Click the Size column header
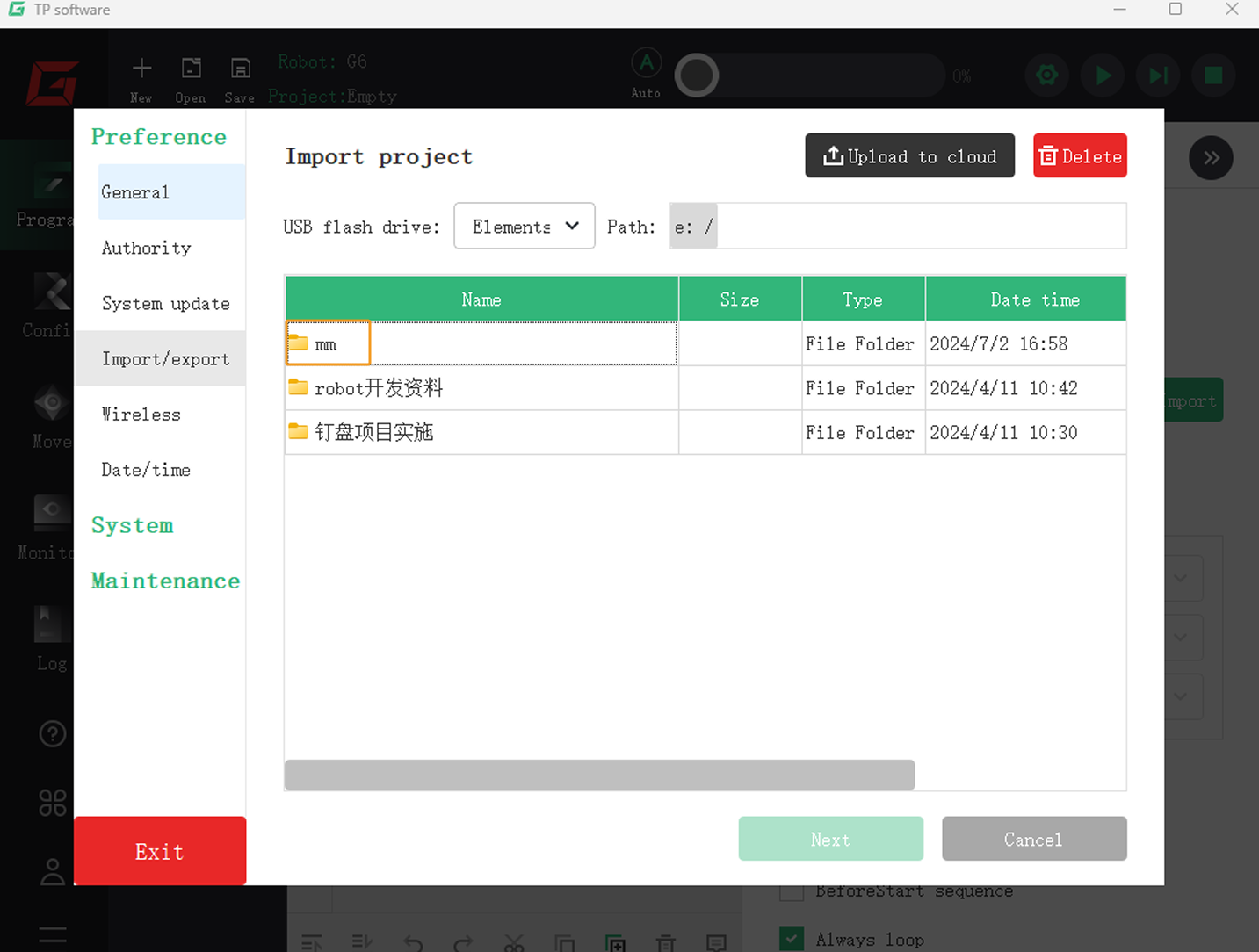 coord(740,299)
